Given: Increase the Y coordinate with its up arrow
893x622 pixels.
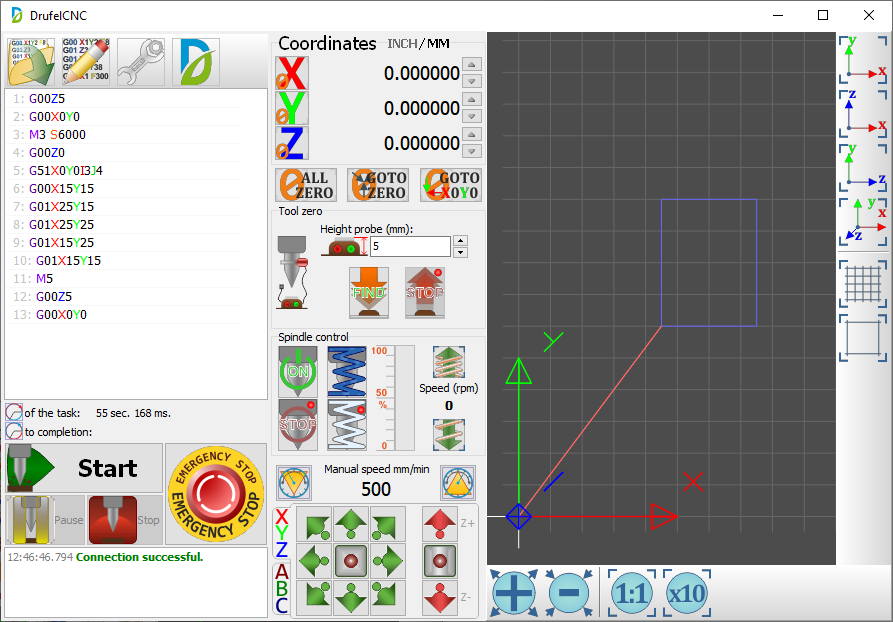Looking at the screenshot, I should pos(473,99).
